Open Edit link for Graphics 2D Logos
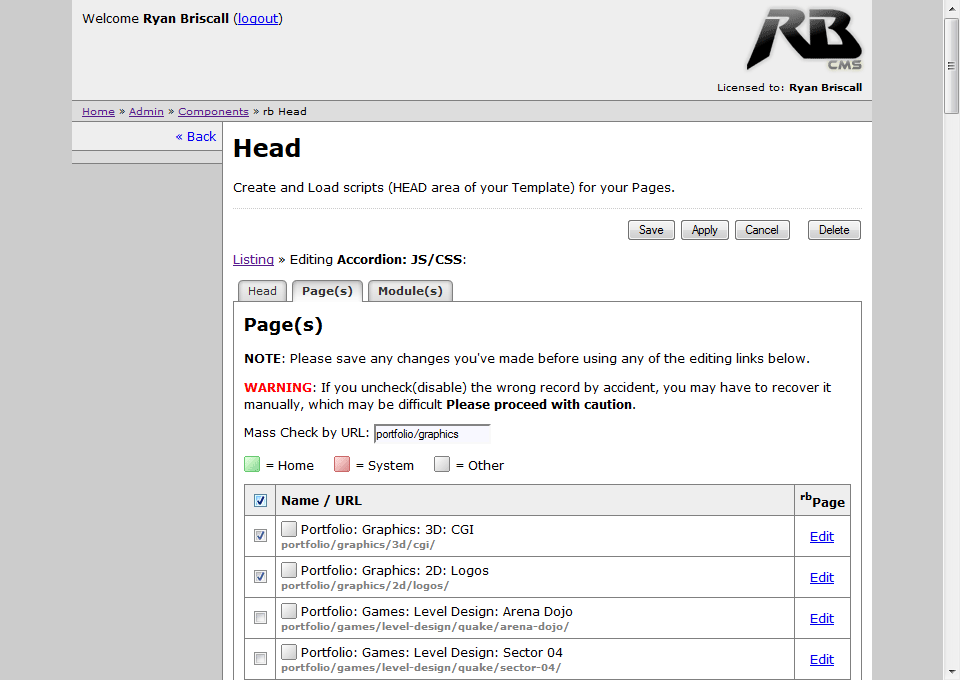The image size is (960, 680). coord(821,577)
